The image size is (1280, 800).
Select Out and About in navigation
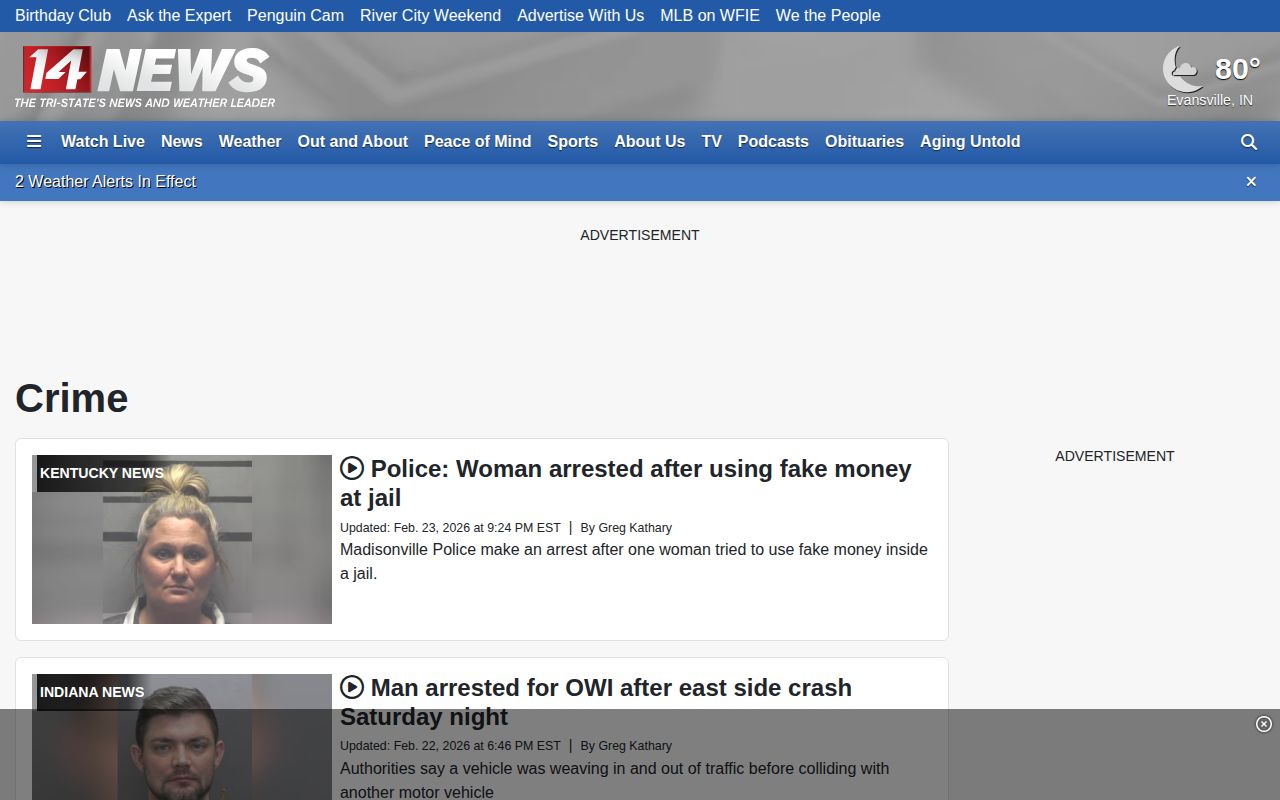353,142
